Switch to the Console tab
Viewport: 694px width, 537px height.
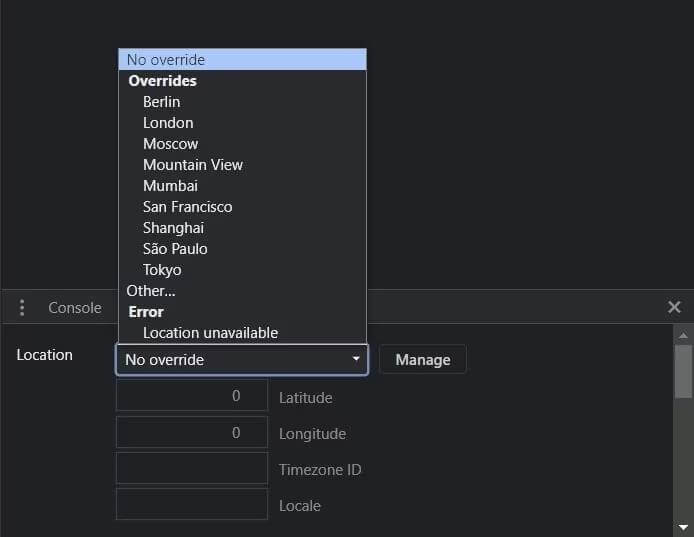pos(75,308)
